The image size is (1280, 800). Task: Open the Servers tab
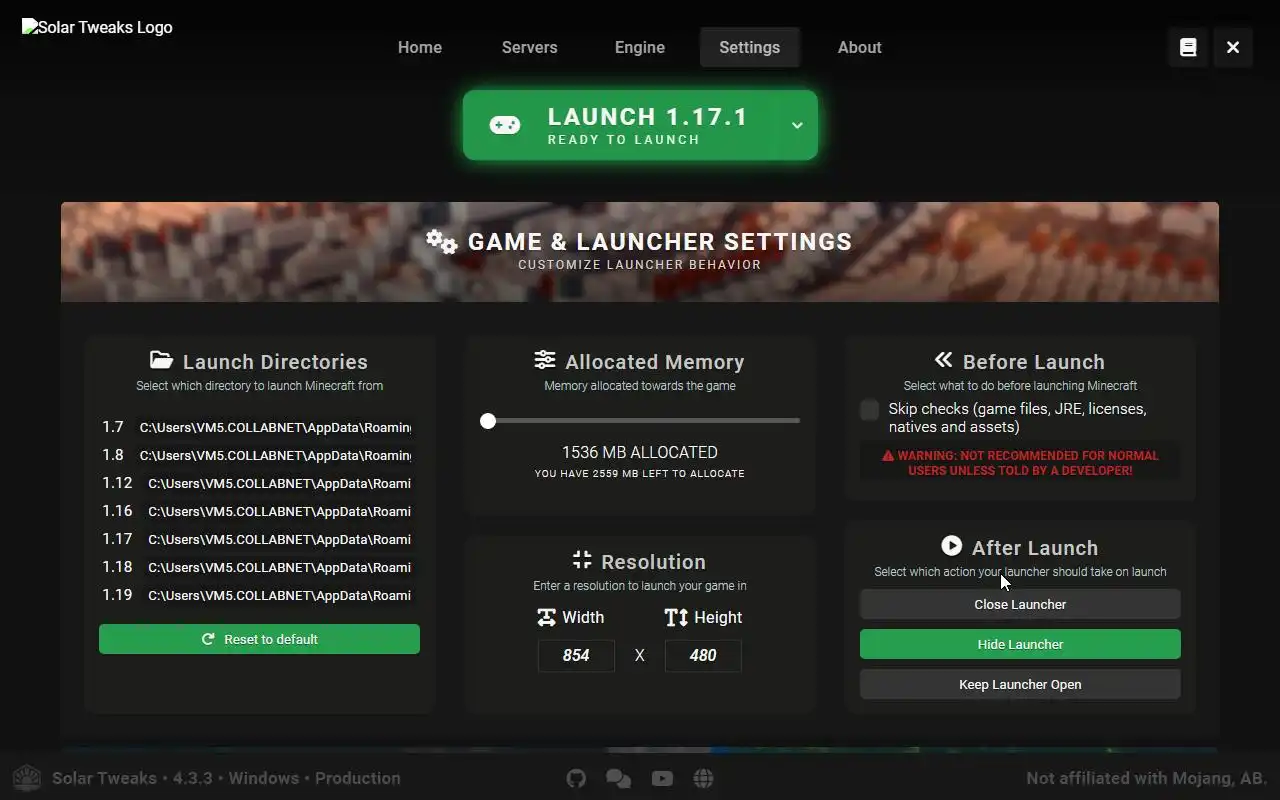click(530, 47)
